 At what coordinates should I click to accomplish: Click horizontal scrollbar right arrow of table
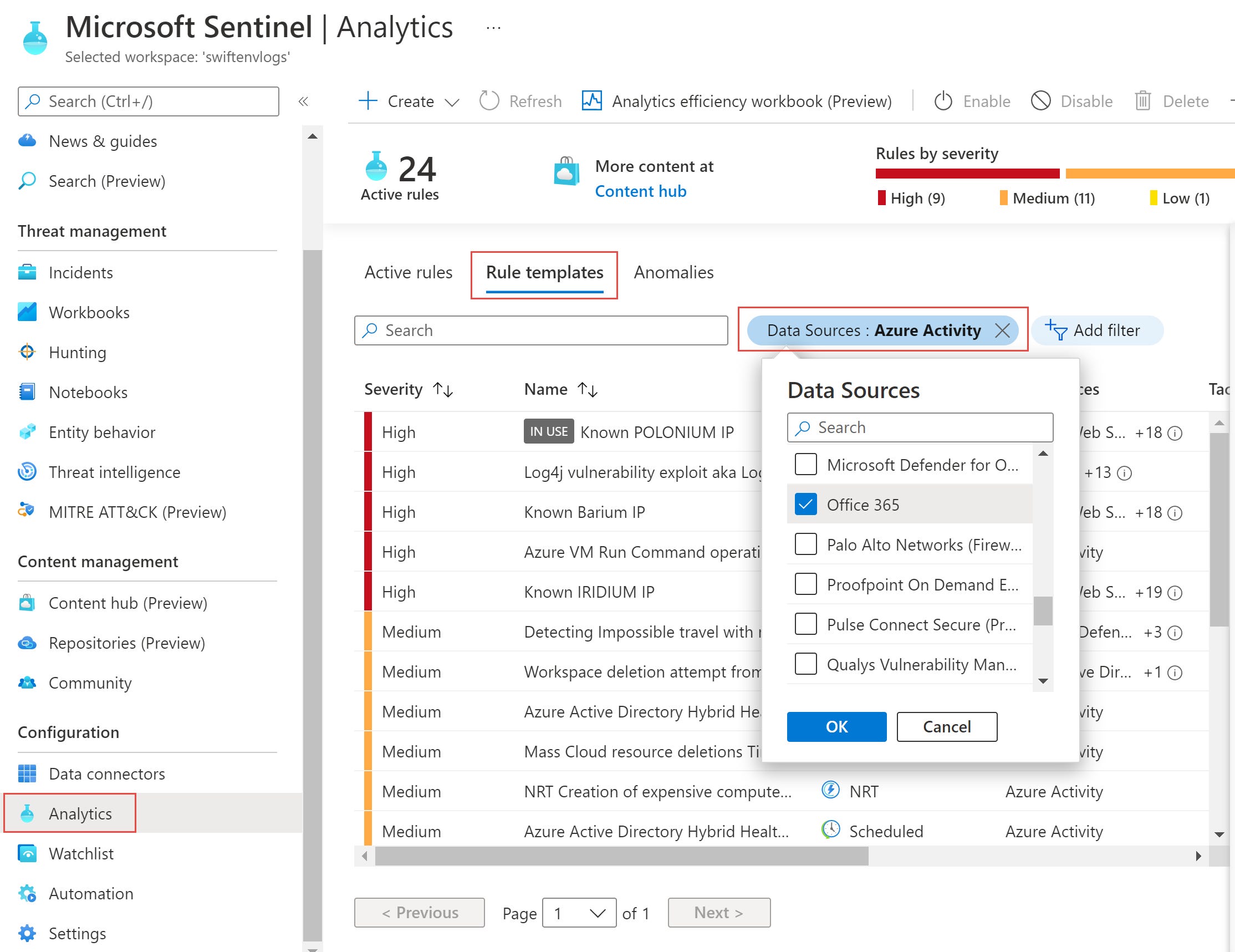pyautogui.click(x=1199, y=857)
